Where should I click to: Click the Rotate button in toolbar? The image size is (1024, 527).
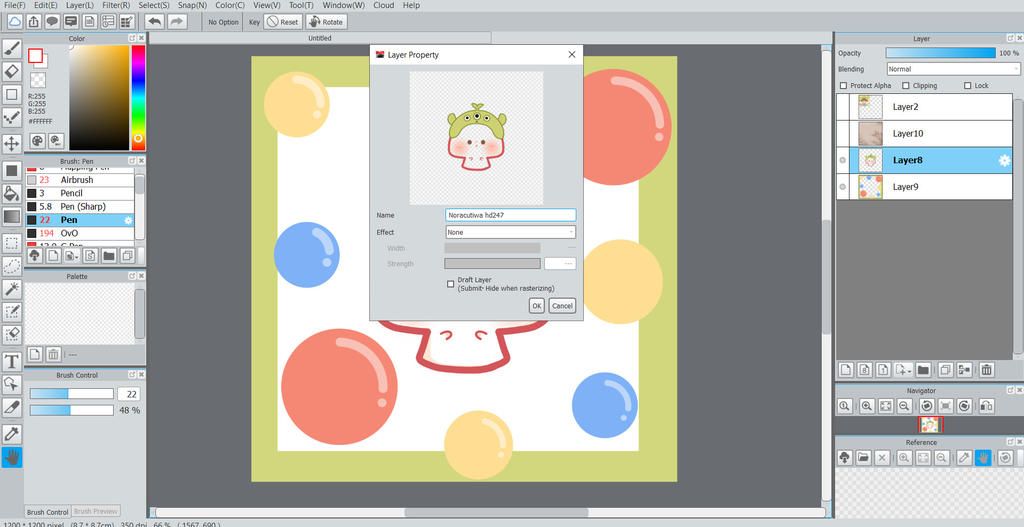coord(326,22)
